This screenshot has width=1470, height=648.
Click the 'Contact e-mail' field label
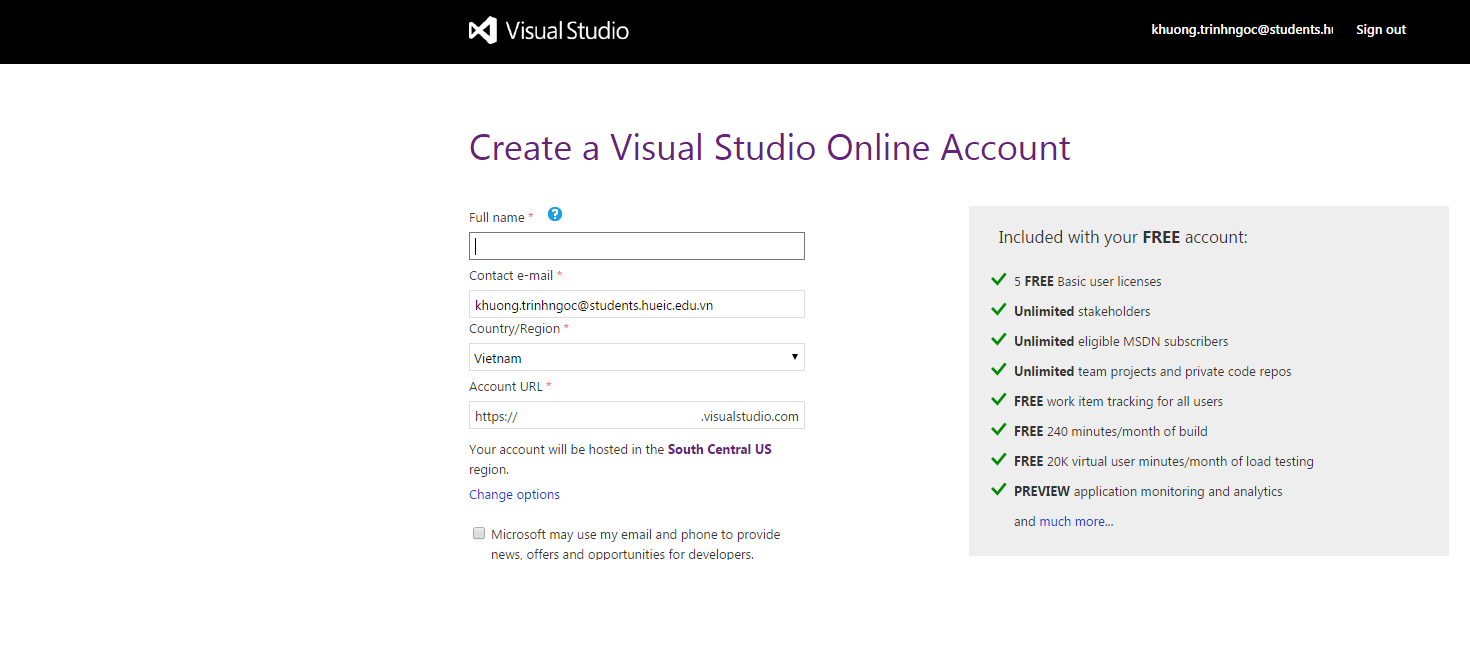(511, 276)
